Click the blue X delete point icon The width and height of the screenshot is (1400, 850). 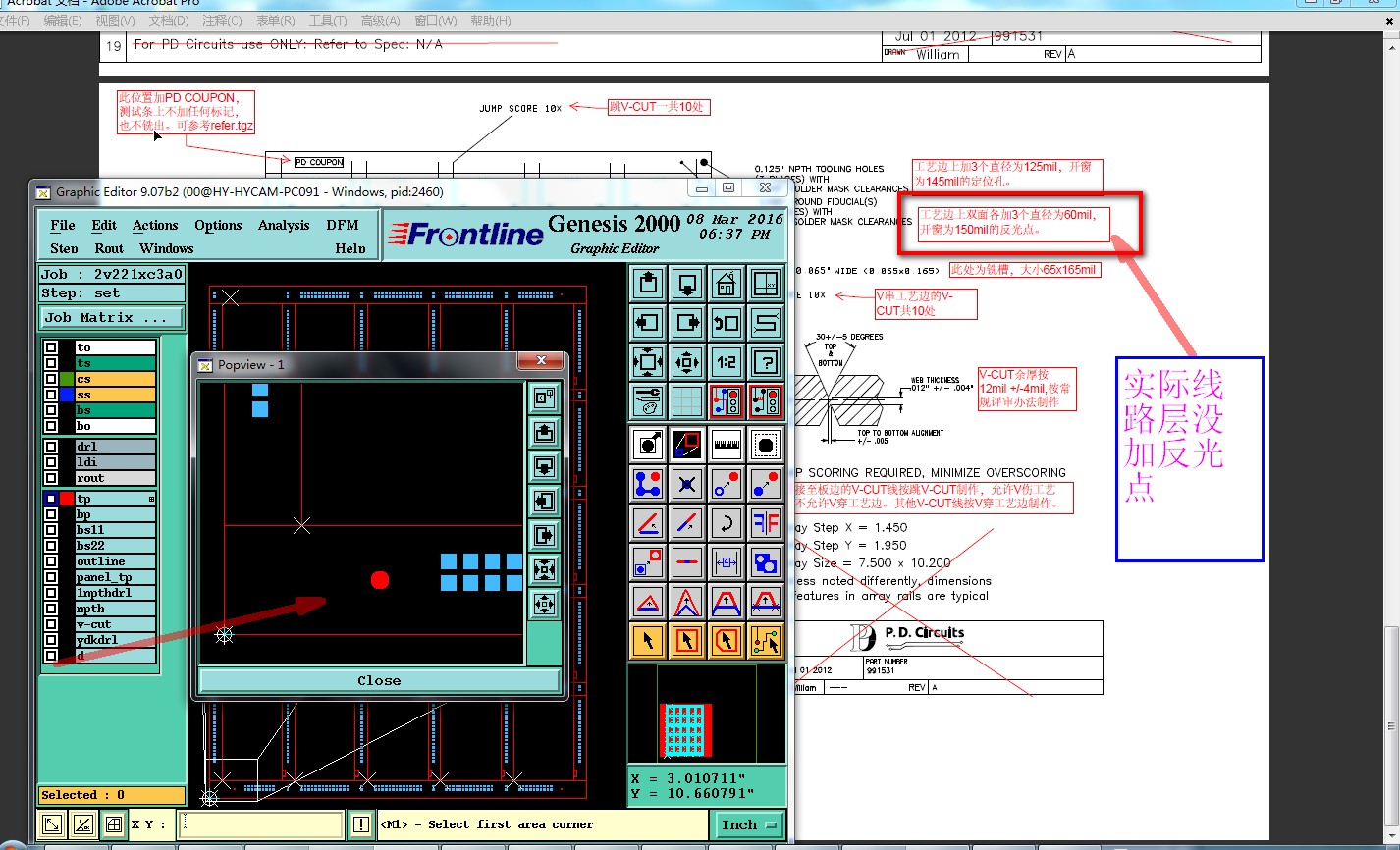[x=687, y=484]
